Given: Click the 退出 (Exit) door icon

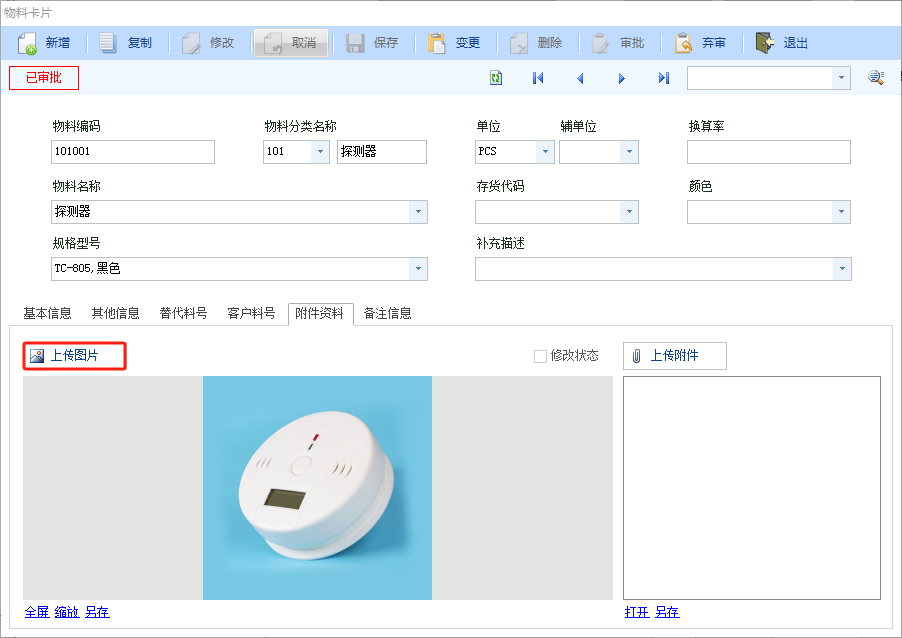Looking at the screenshot, I should 765,43.
